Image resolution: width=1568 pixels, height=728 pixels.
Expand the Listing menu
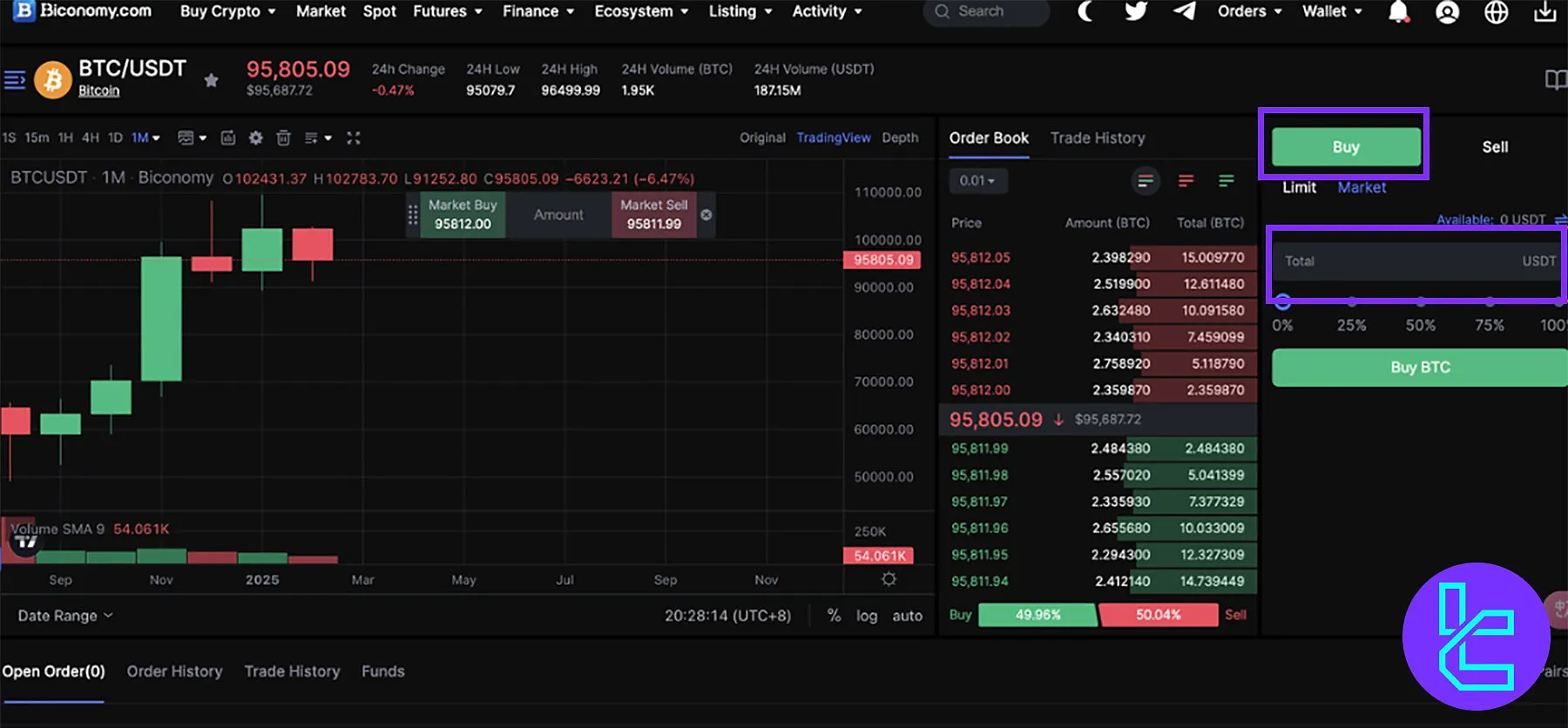click(740, 11)
